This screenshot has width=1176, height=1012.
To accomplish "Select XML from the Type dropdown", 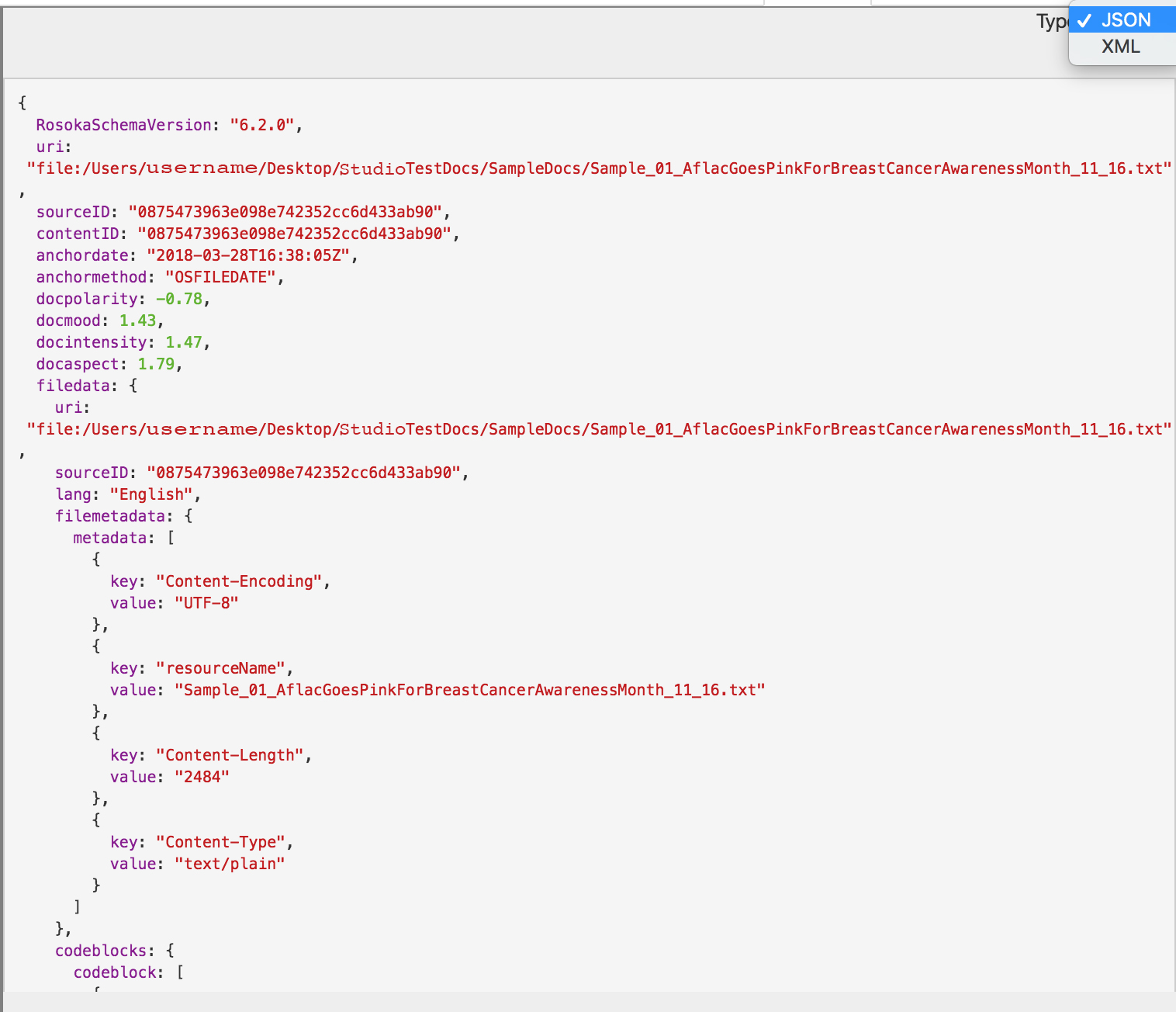I will pos(1120,47).
